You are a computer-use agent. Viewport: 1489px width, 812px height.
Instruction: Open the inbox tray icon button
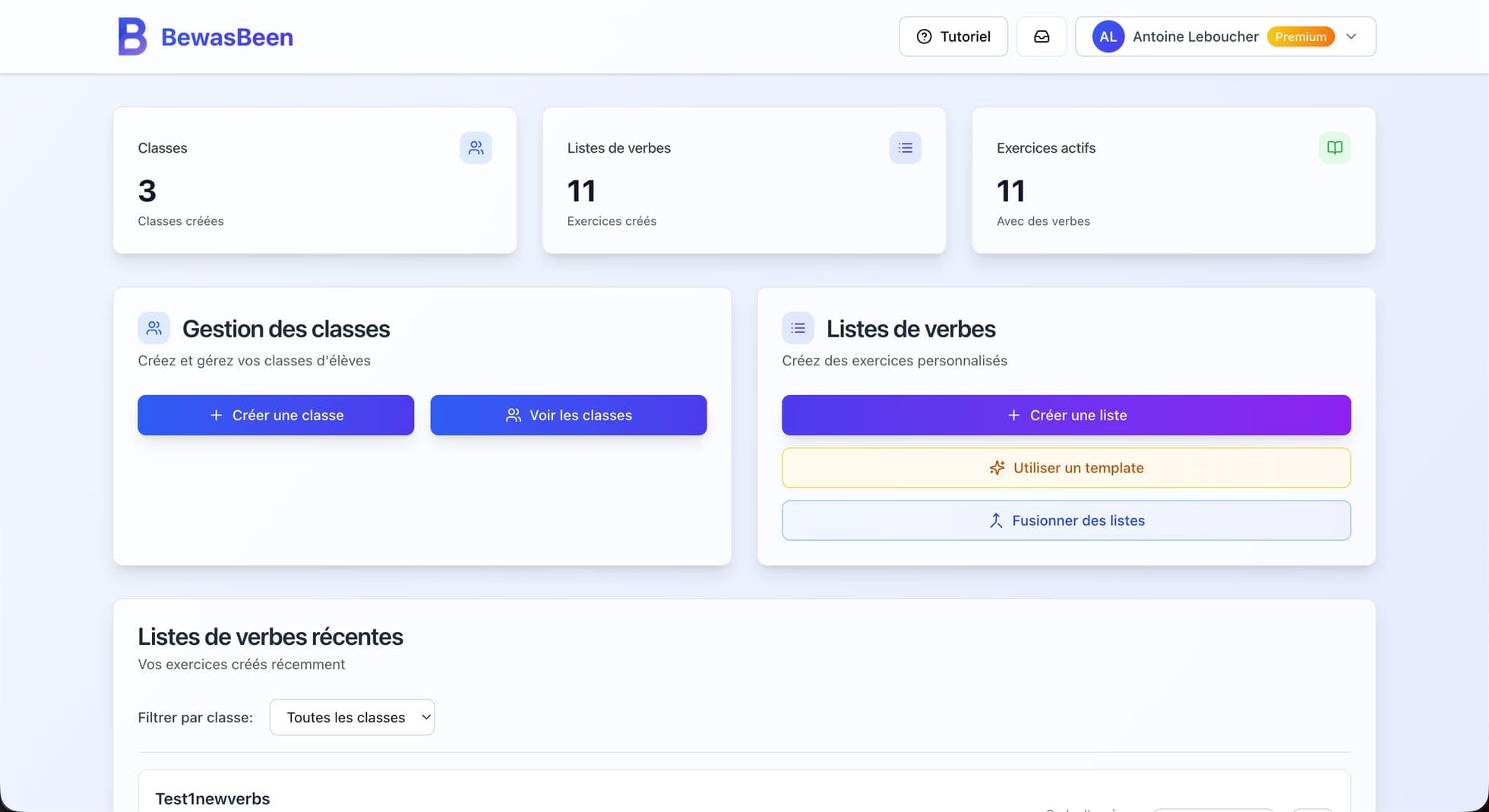1042,36
